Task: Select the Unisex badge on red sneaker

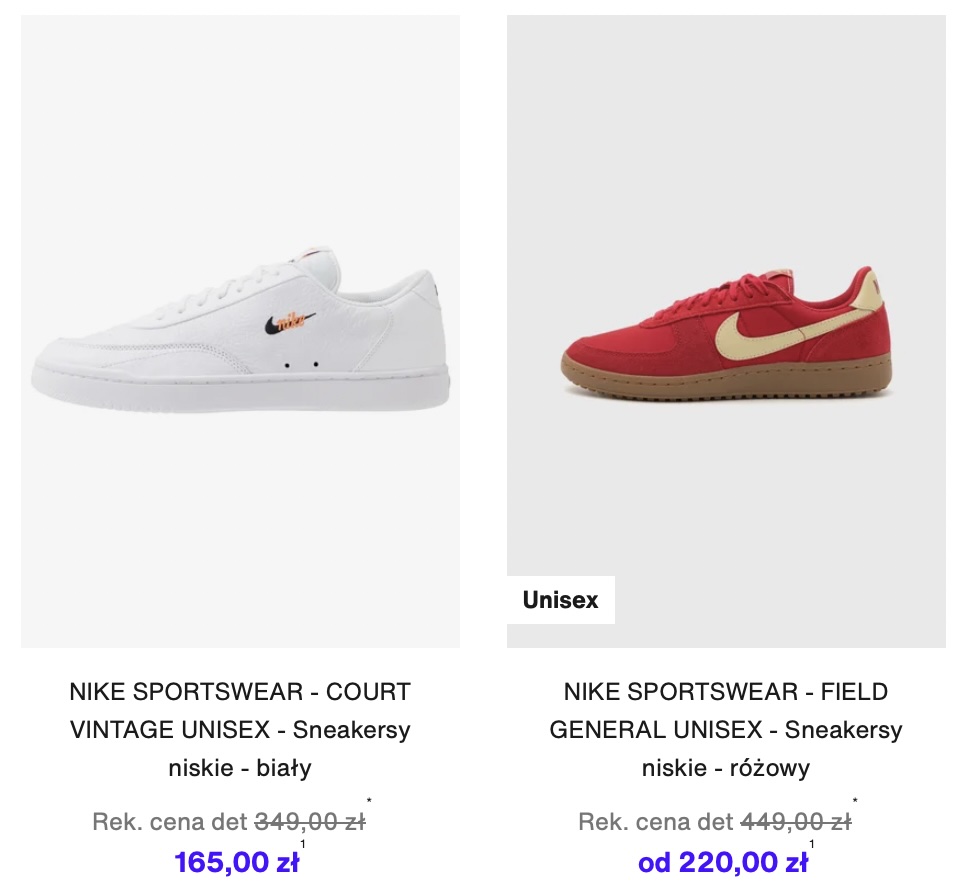Action: click(x=561, y=600)
